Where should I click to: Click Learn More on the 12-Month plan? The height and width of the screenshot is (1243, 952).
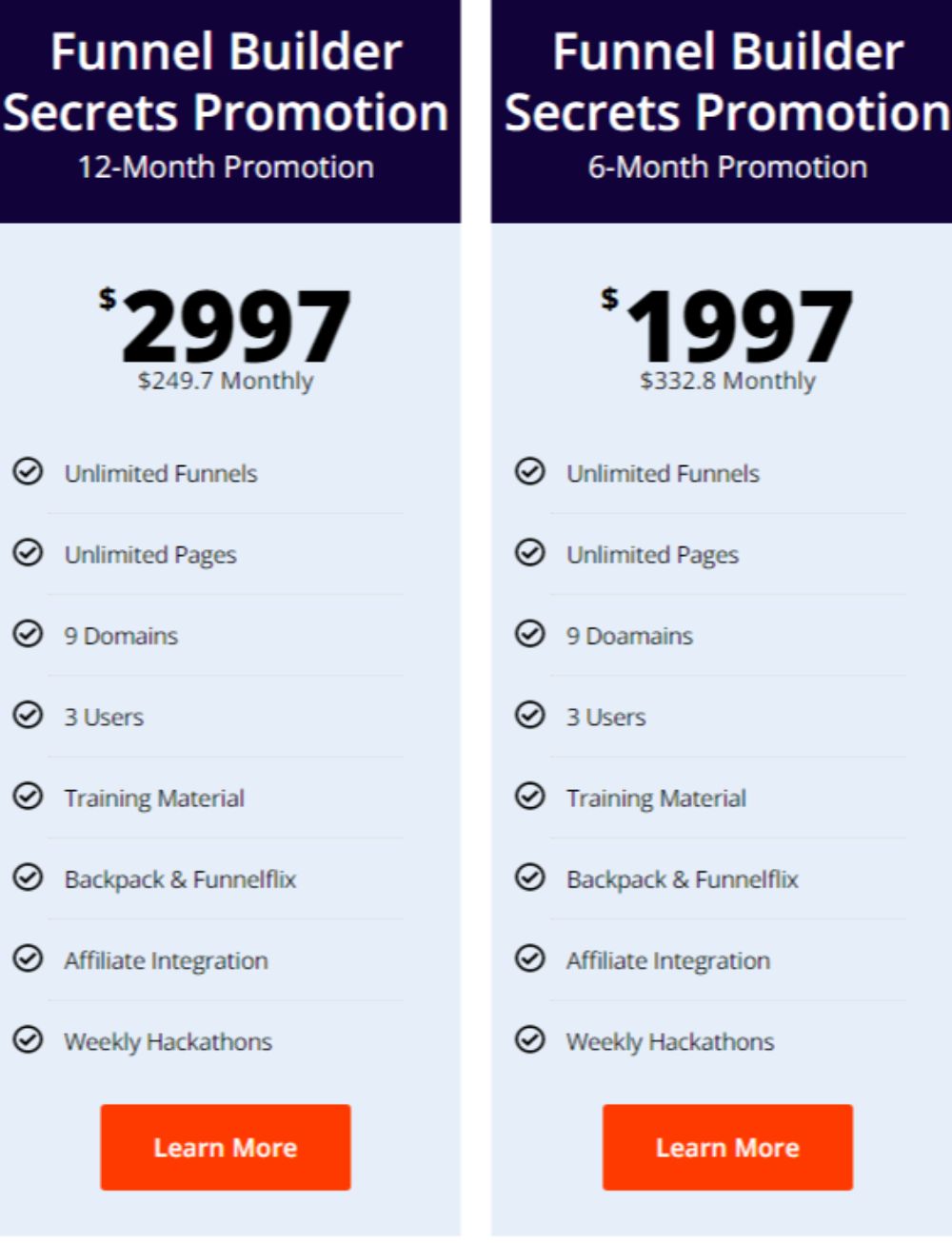[x=225, y=1146]
